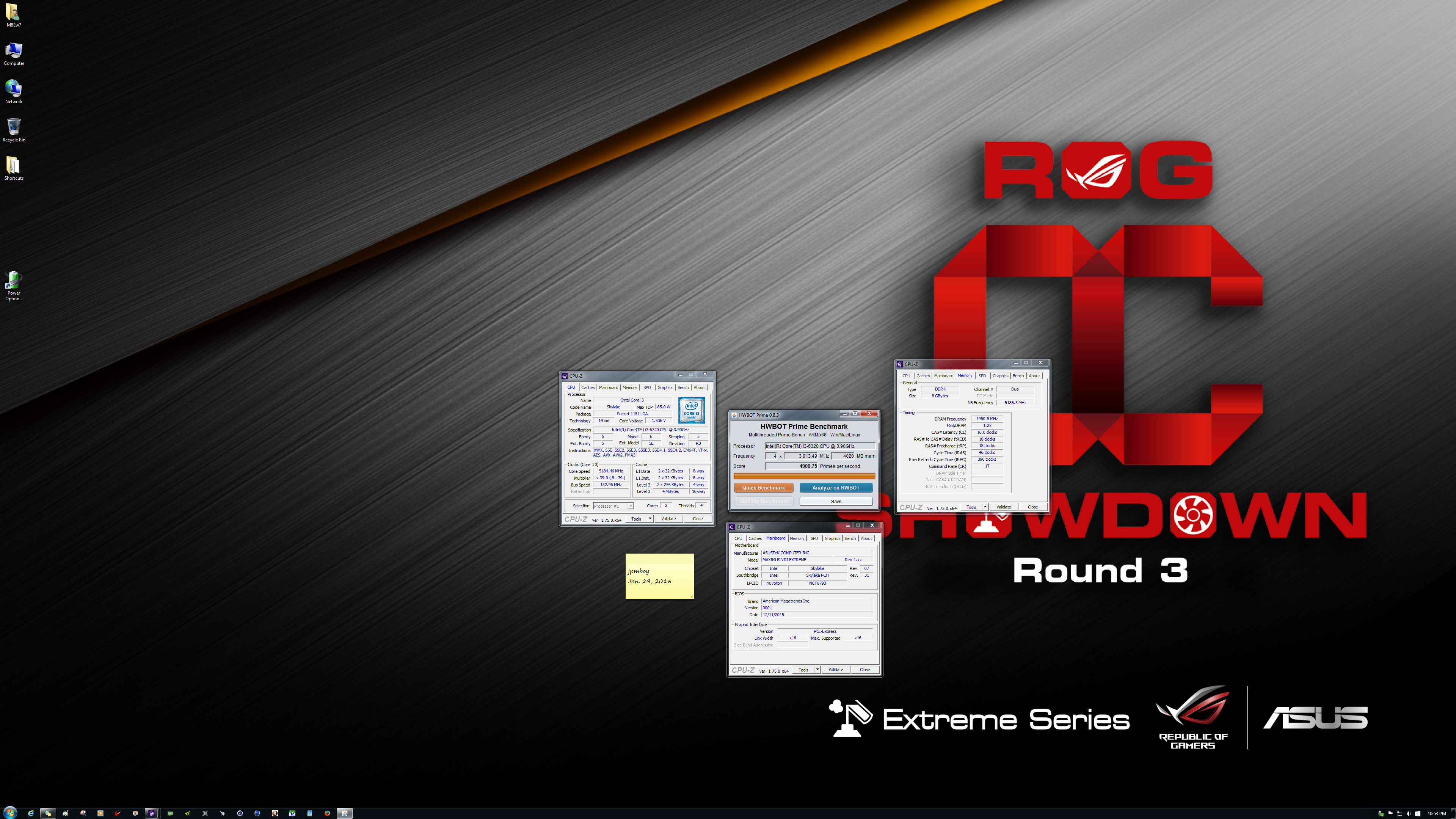Click DRAM Frequency value 1950.5 MHz
Screen dimensions: 1456x819
click(987, 419)
